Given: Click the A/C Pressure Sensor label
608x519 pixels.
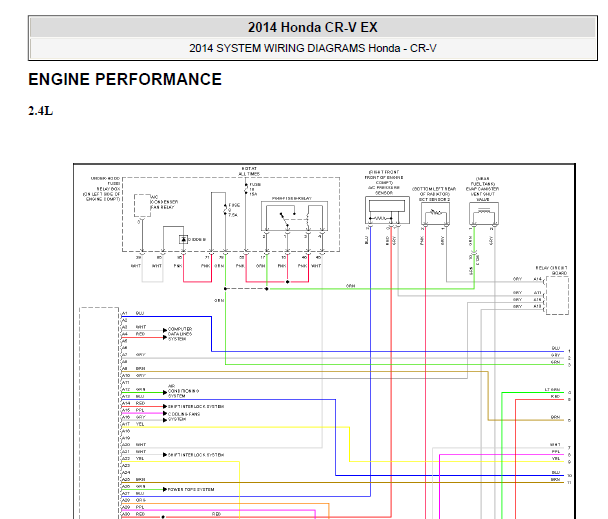Looking at the screenshot, I should [384, 182].
